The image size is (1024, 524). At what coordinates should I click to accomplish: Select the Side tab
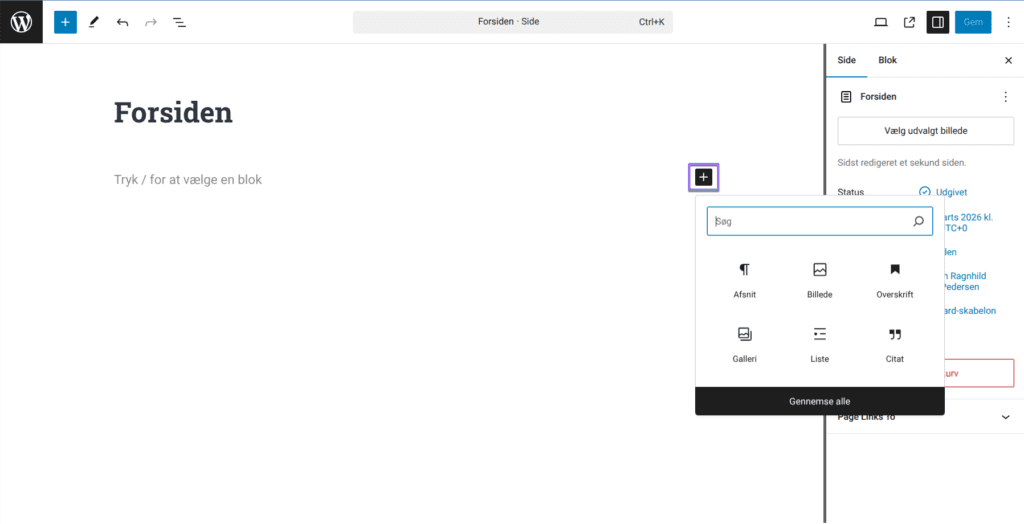[x=846, y=60]
